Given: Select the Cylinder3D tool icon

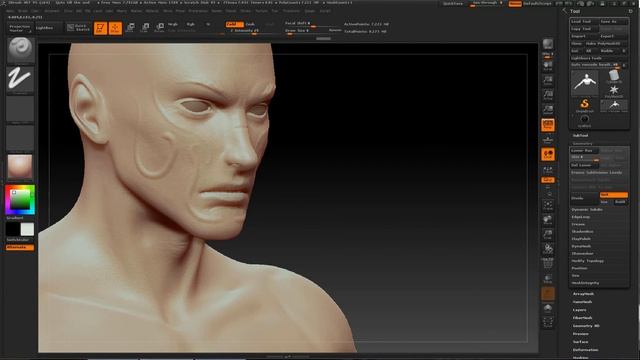Looking at the screenshot, I should pos(614,76).
